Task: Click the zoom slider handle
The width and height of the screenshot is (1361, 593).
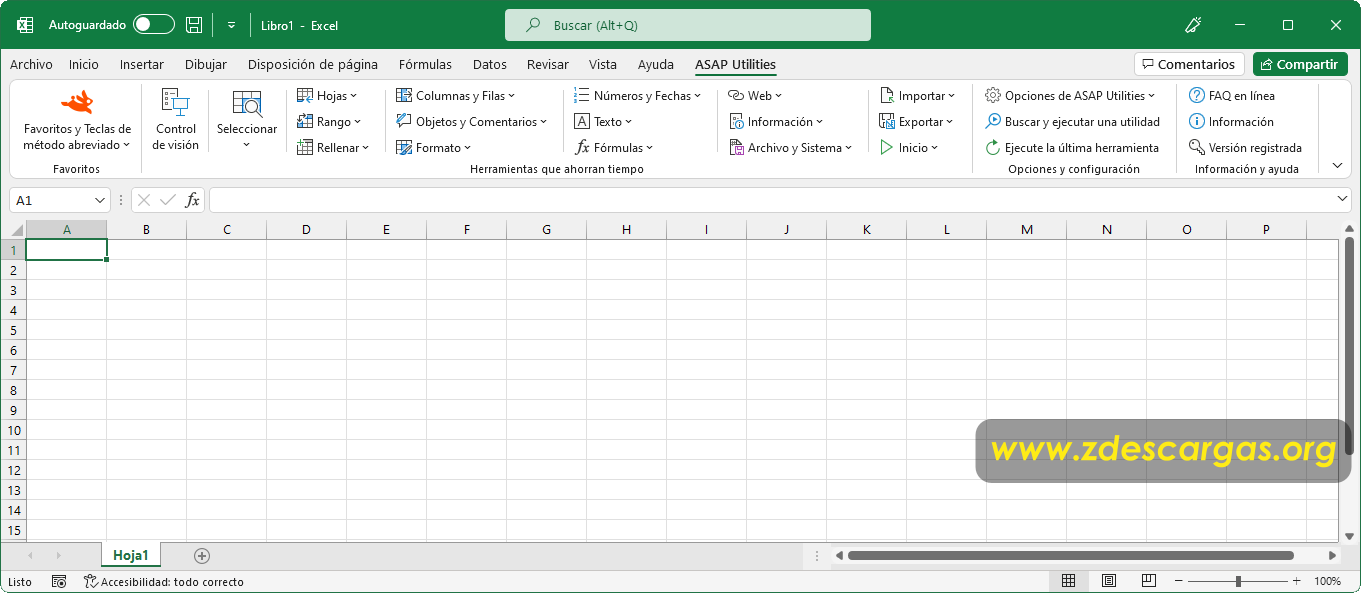Action: 1238,581
